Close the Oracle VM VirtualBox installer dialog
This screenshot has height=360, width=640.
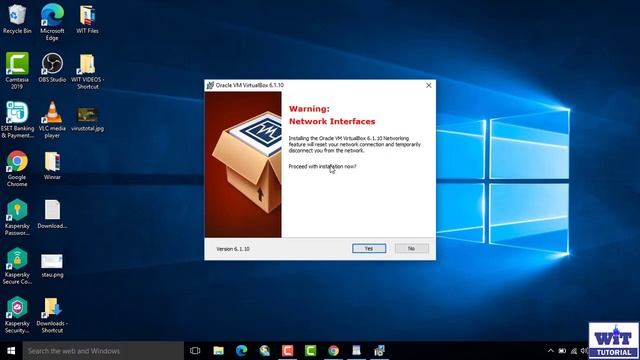429,85
